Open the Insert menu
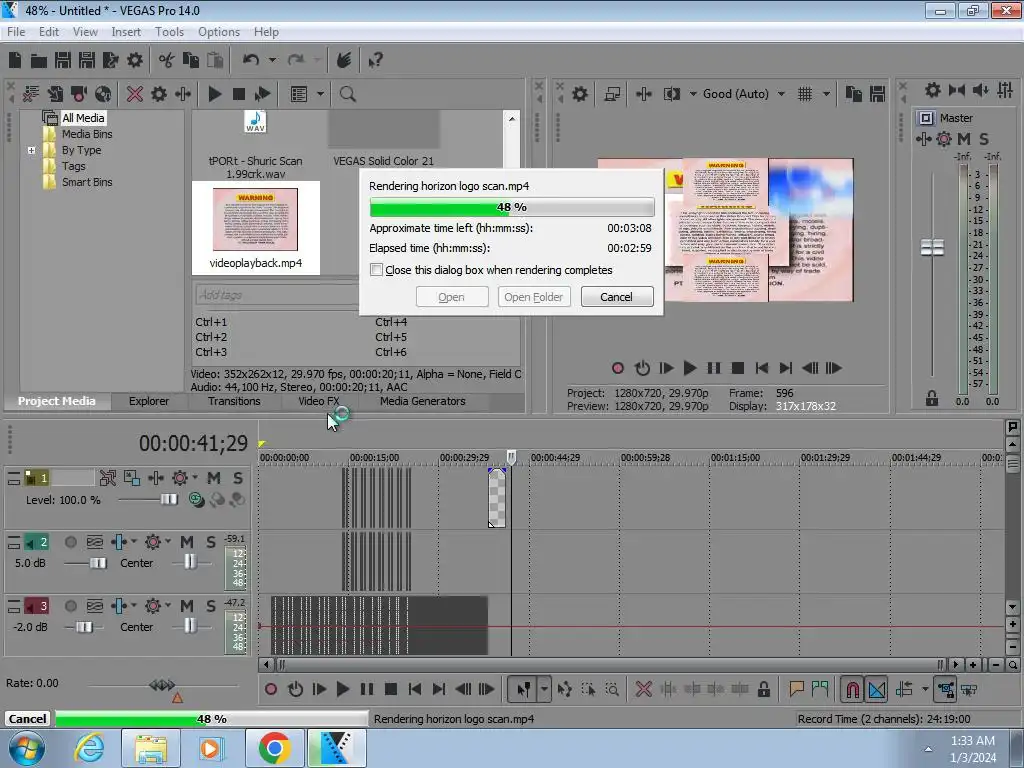1024x768 pixels. [x=125, y=31]
